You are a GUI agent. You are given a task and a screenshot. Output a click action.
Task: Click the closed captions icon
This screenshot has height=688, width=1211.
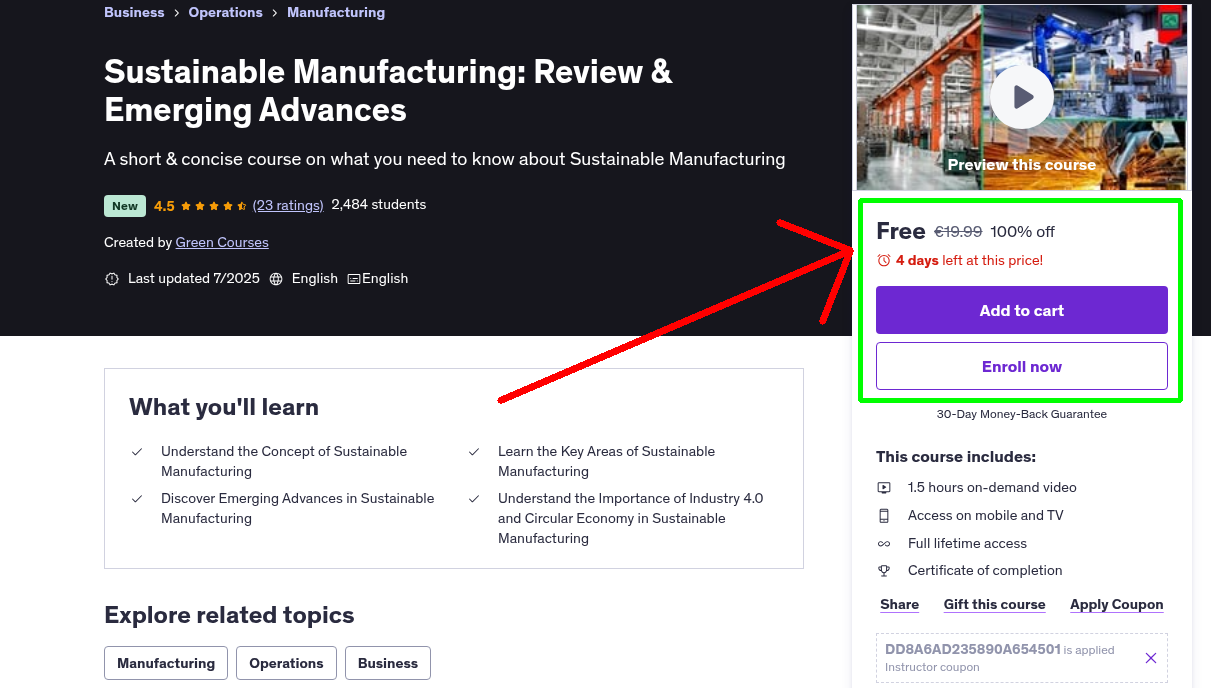(x=354, y=279)
